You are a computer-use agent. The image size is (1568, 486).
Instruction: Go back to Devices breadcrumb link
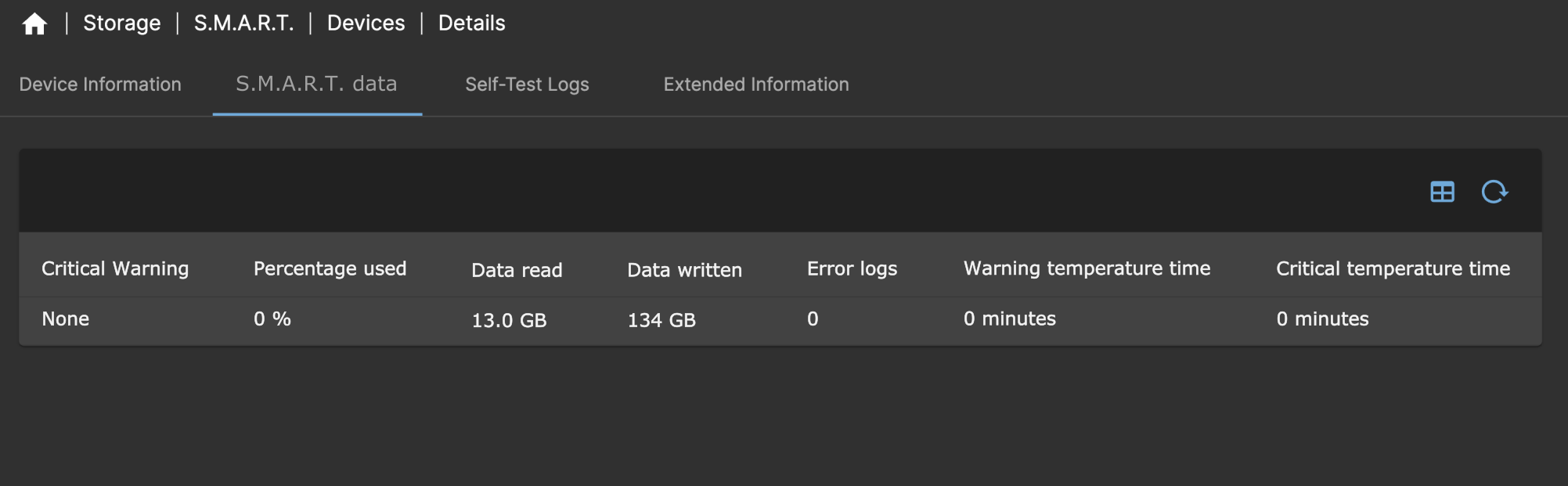(365, 23)
